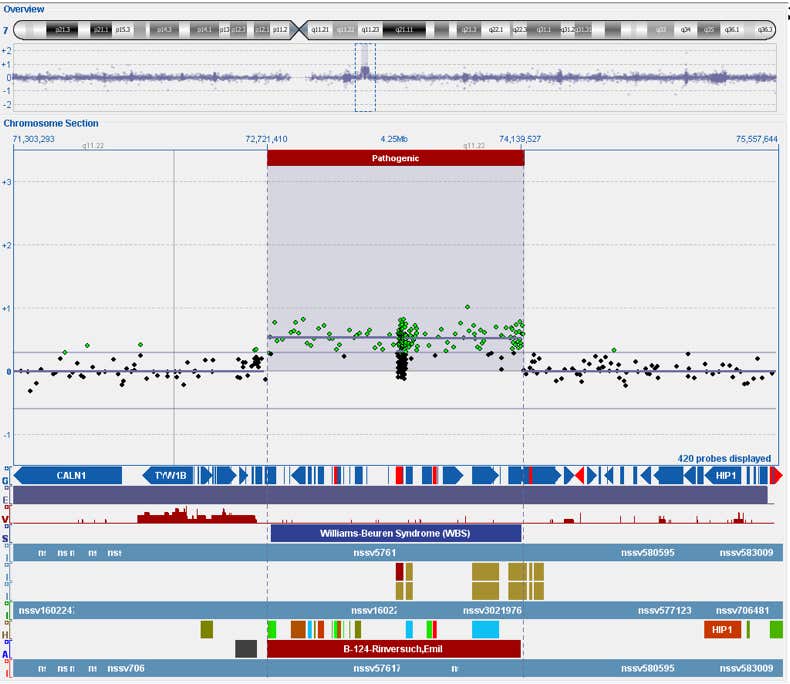This screenshot has width=790, height=684.
Task: Collapse the S track using its handle
Action: coord(8,527)
